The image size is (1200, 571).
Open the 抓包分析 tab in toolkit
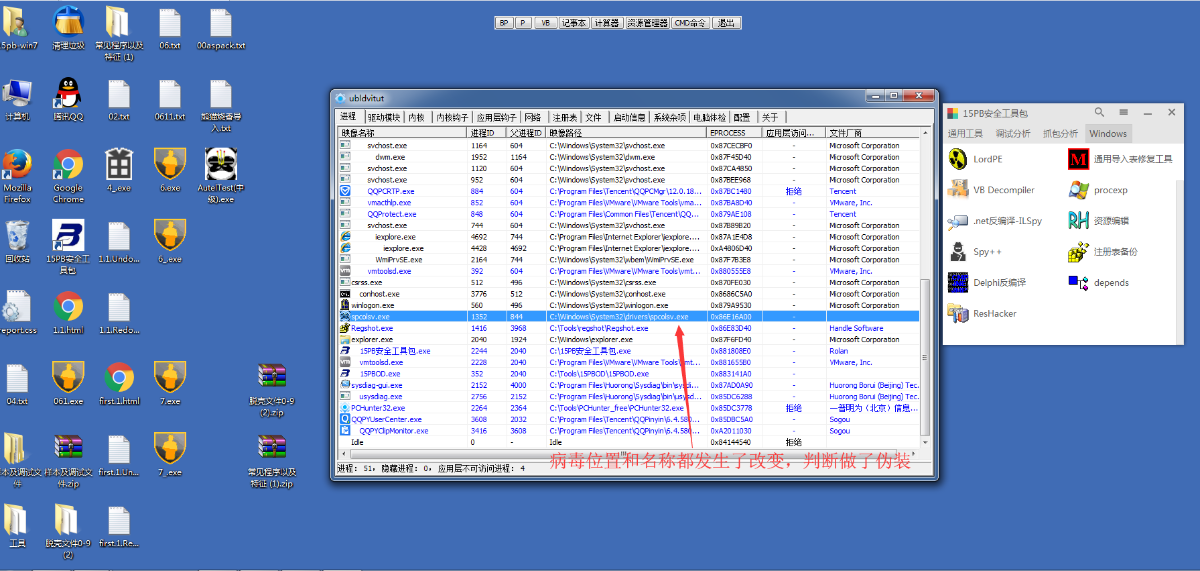[1060, 133]
